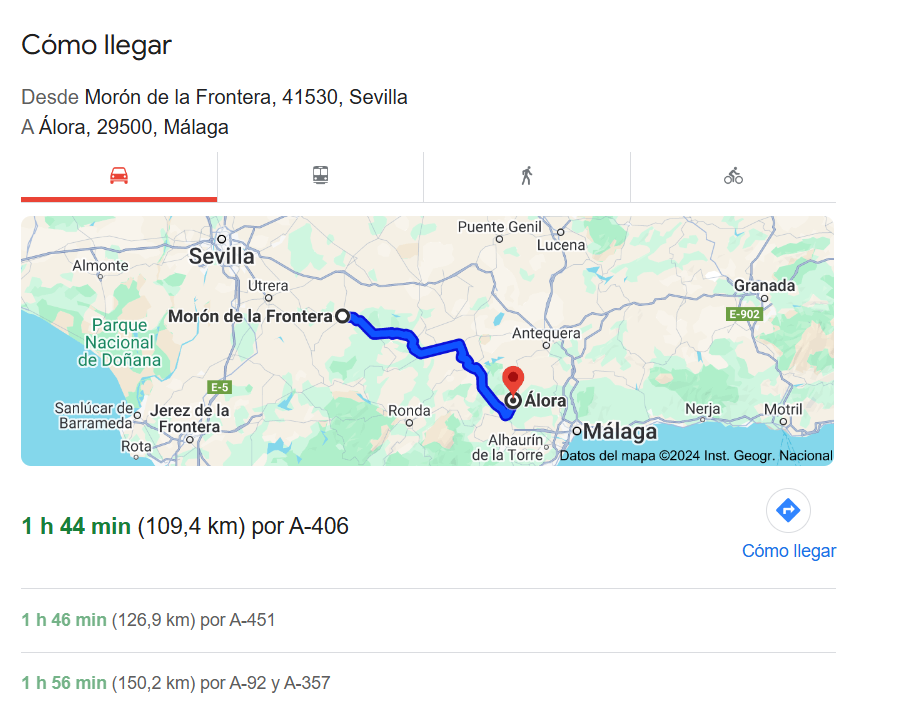This screenshot has width=900, height=707.
Task: Select the car driving mode tab
Action: (x=119, y=176)
